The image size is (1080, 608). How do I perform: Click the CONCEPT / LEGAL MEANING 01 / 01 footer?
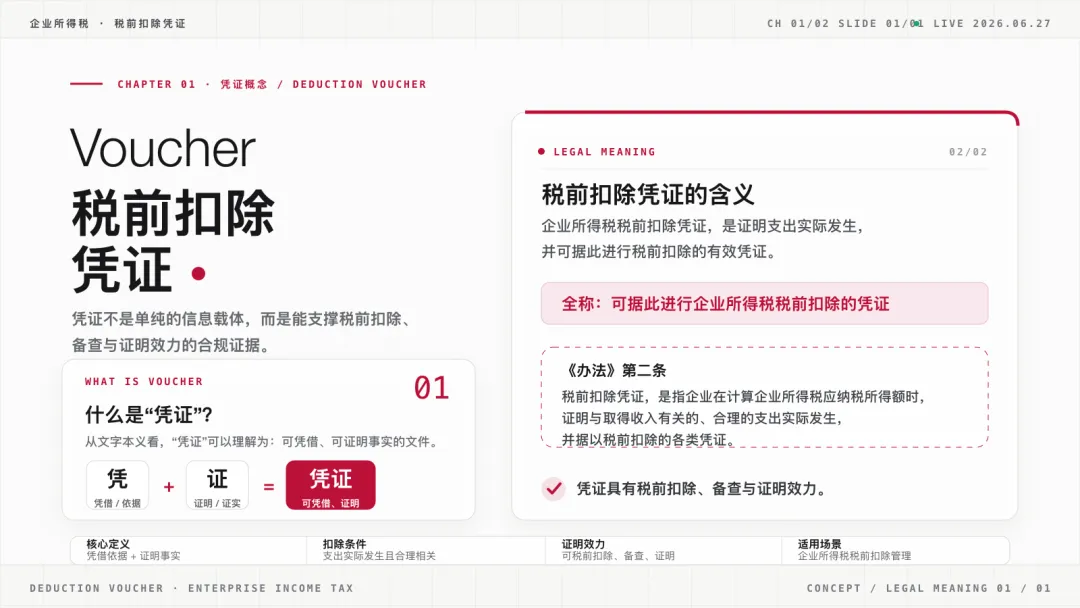pos(928,588)
